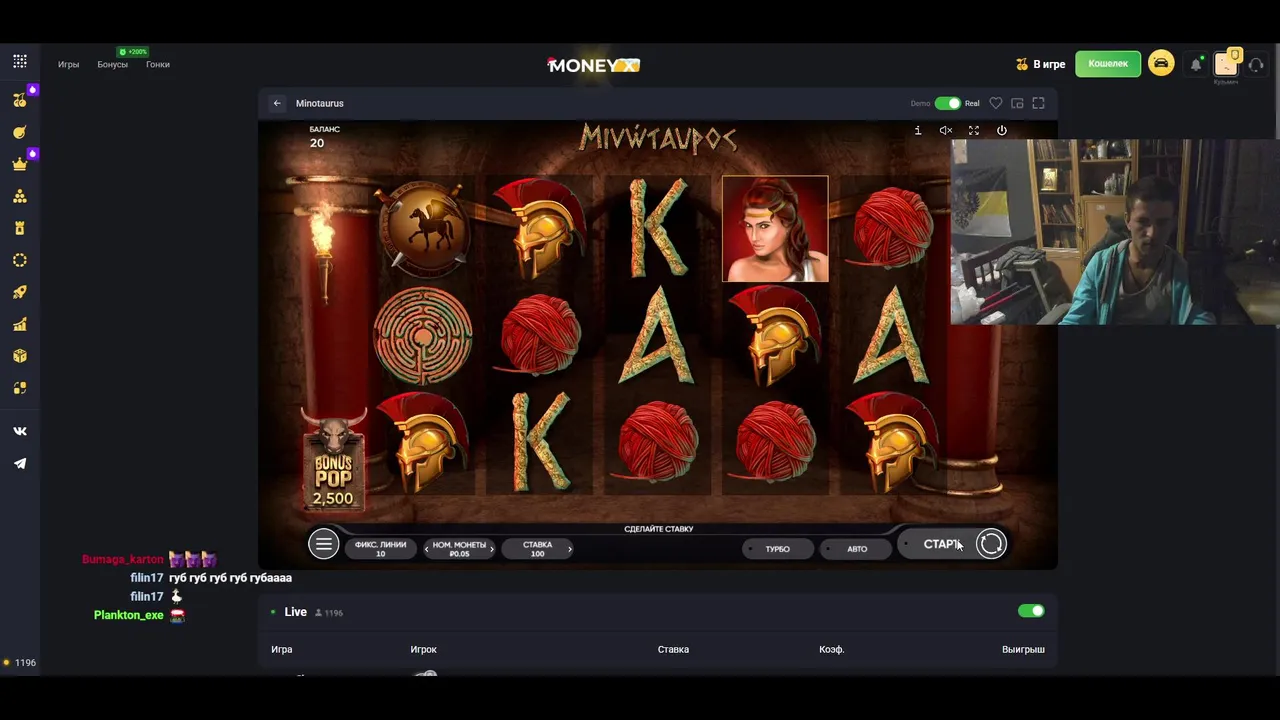Open the tower game icon in sidebar
This screenshot has width=1280, height=720.
click(20, 228)
